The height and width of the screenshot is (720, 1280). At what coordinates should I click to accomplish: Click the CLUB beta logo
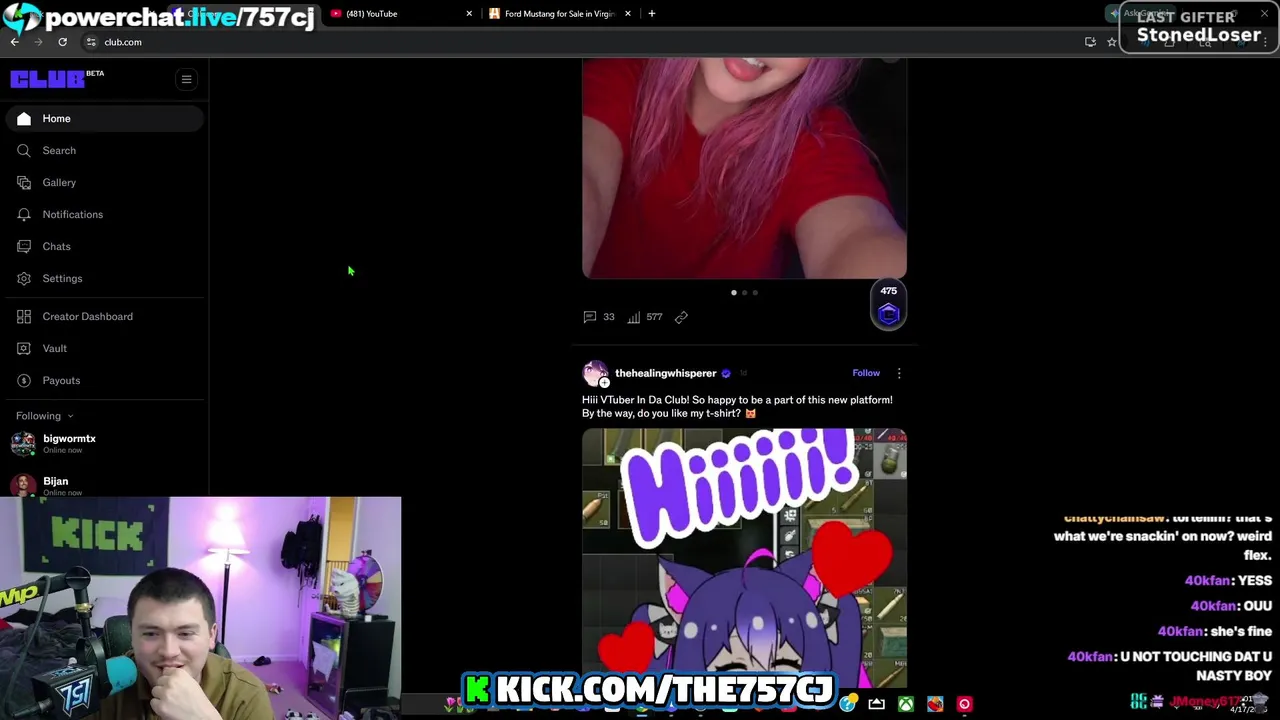click(57, 79)
